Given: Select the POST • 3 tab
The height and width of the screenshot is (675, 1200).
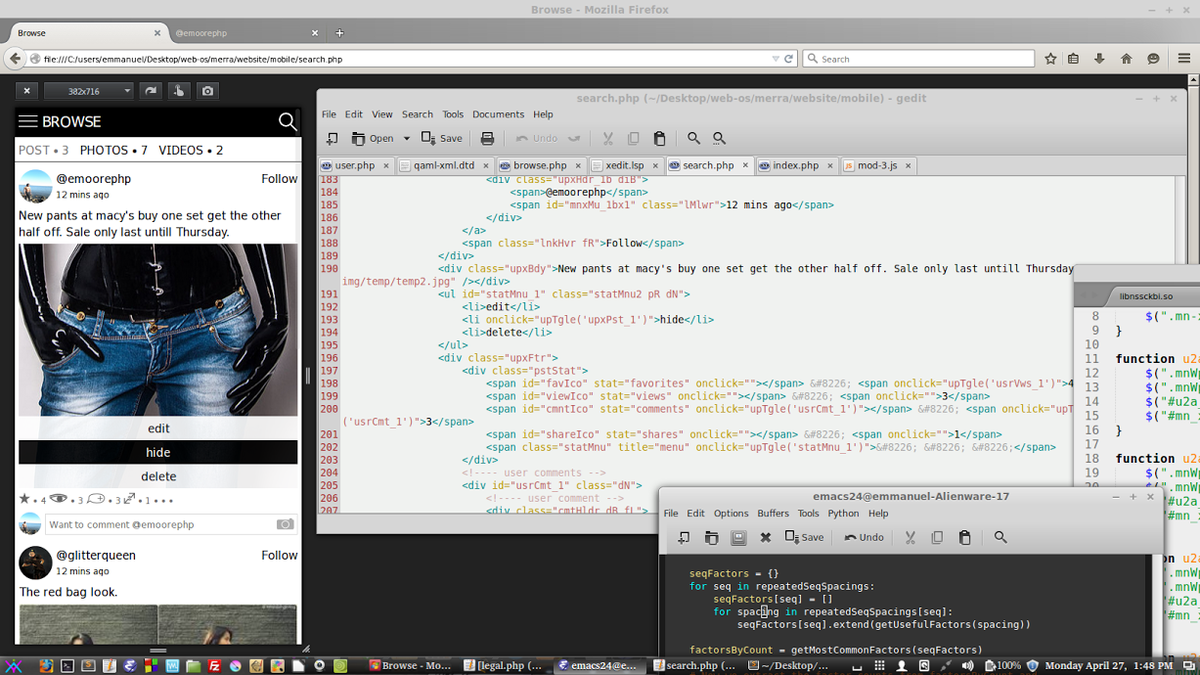Looking at the screenshot, I should point(44,150).
